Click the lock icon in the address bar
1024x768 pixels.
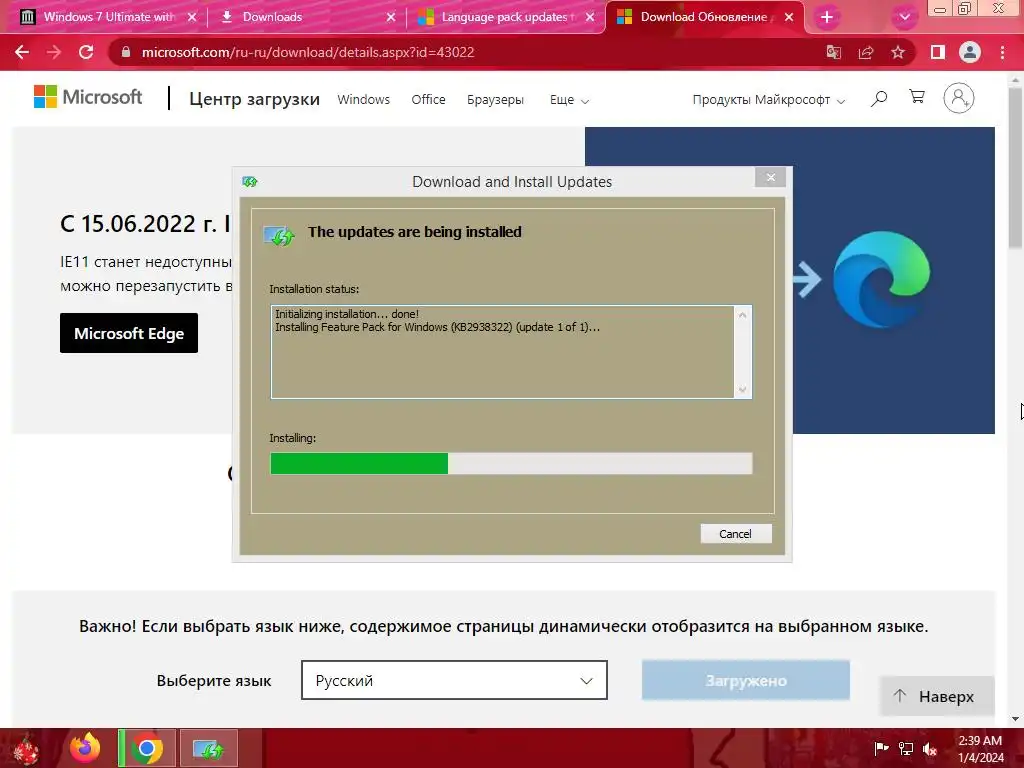[x=126, y=52]
